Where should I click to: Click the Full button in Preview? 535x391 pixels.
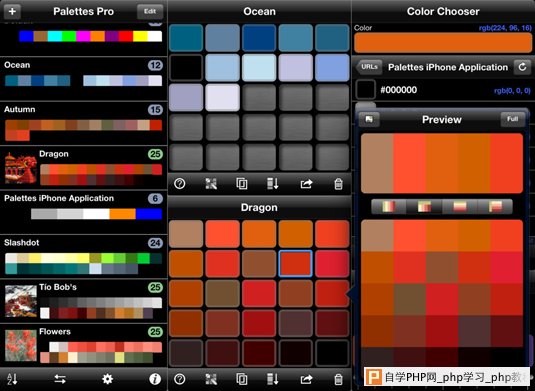point(512,119)
